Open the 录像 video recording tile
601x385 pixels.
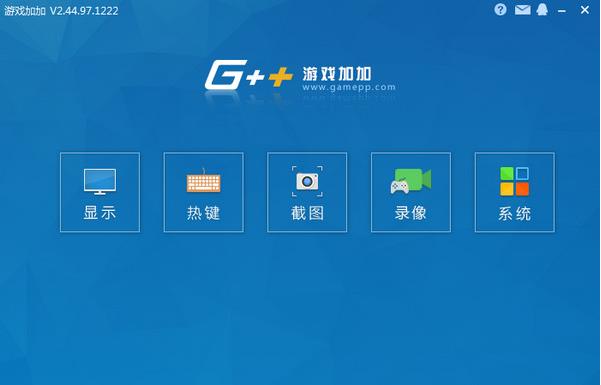pos(411,192)
